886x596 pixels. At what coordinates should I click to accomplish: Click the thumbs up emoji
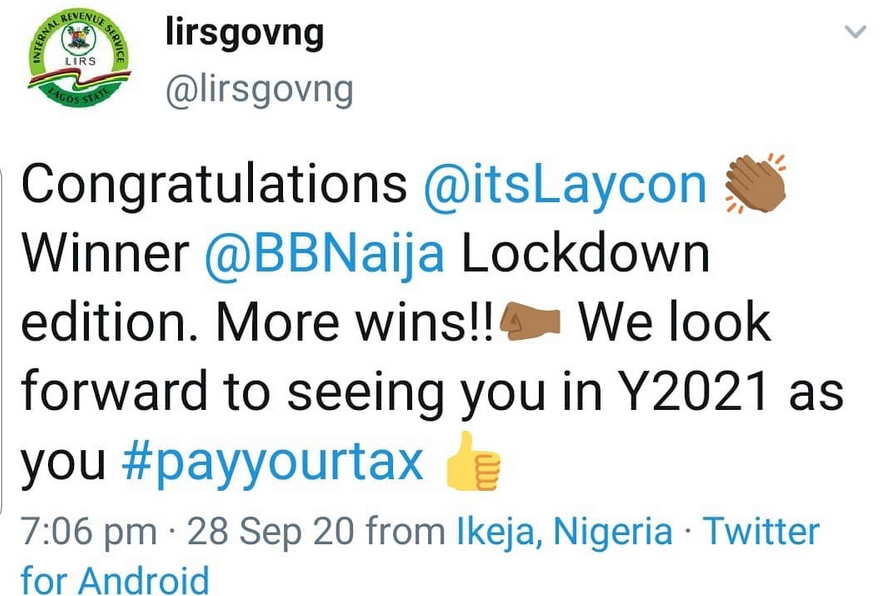[x=472, y=461]
